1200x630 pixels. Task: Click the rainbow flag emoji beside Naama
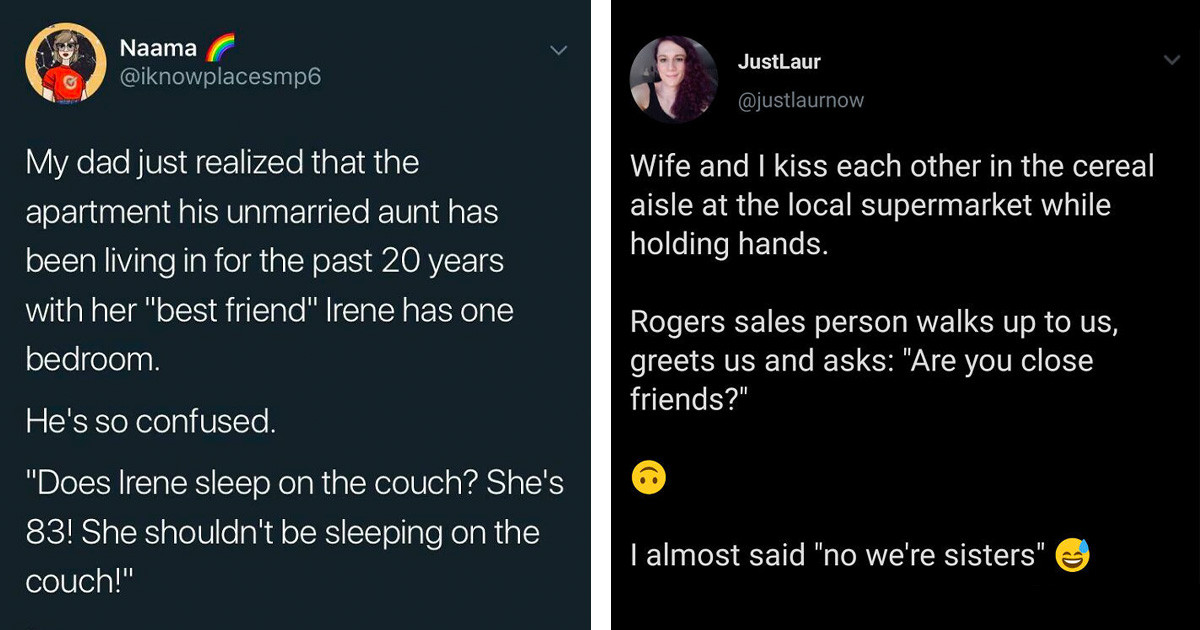[x=220, y=45]
